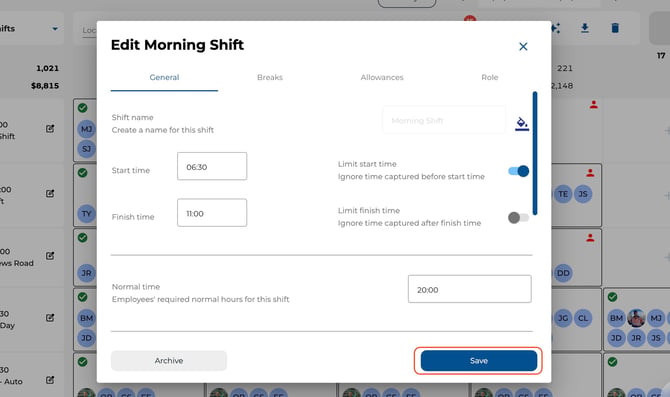This screenshot has height=397, width=670.
Task: Click the red person icon above TE avatar
Action: coord(590,173)
